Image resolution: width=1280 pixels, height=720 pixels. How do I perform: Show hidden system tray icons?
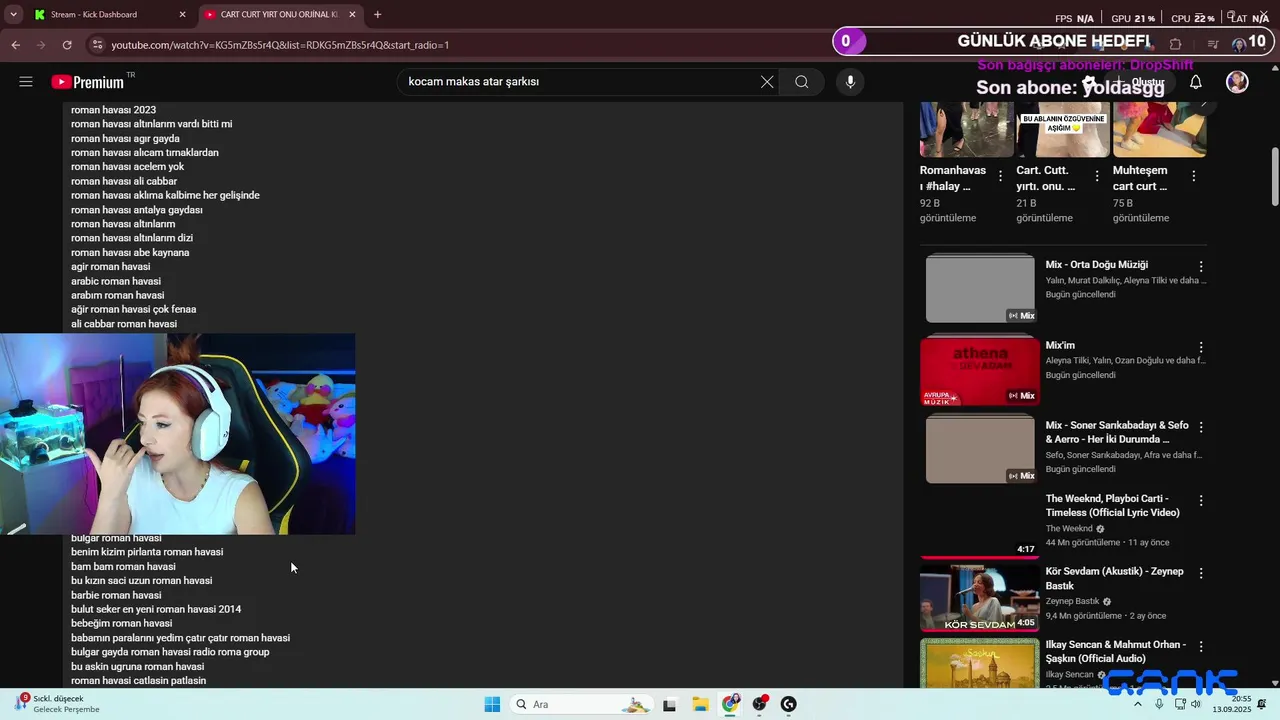tap(1138, 704)
